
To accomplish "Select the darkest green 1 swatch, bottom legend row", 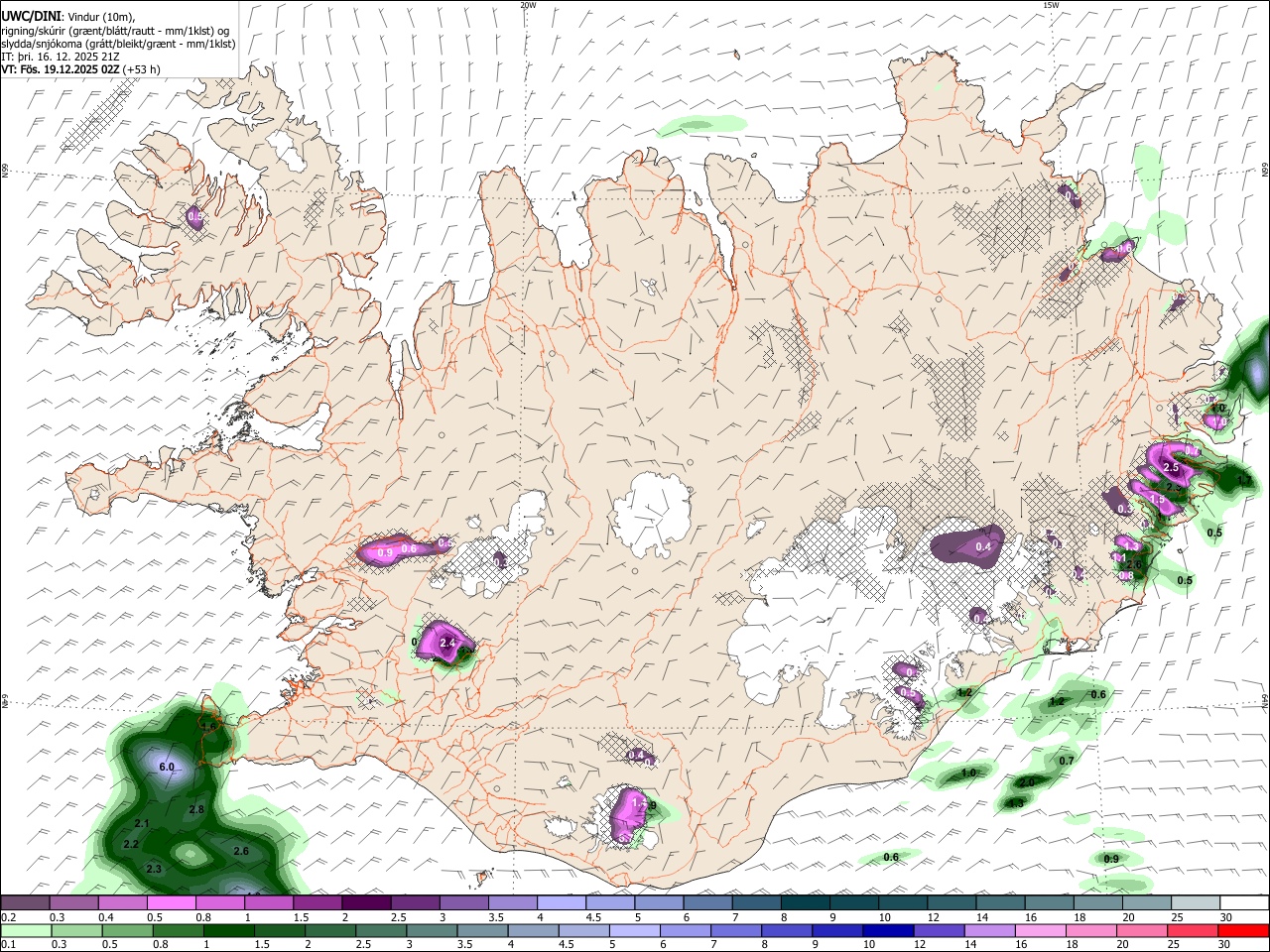I will click(229, 930).
